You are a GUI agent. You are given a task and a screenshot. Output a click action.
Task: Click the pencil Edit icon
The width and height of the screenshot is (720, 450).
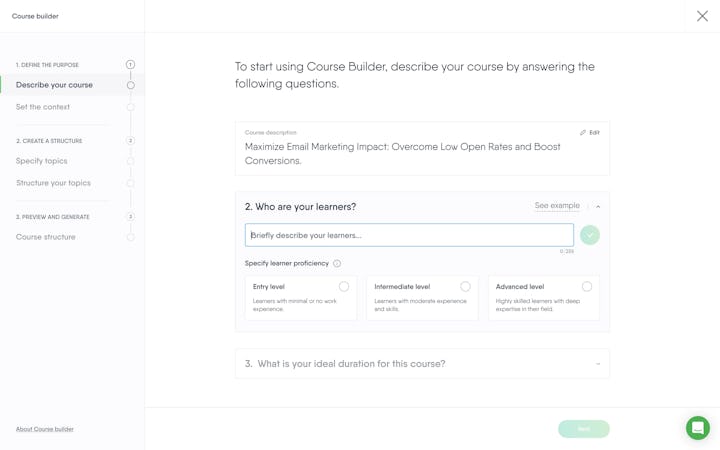pos(583,133)
